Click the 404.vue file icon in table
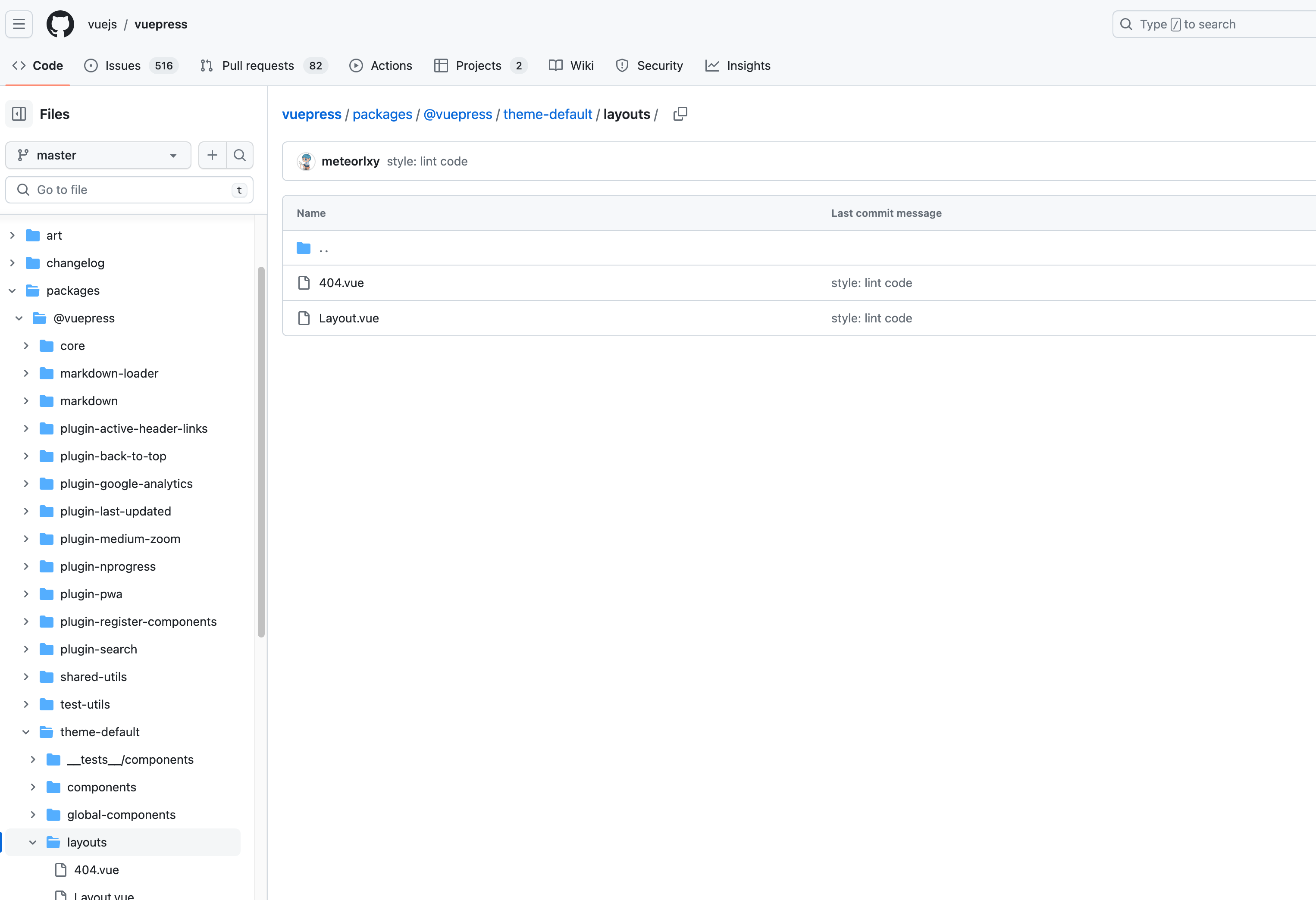This screenshot has width=1316, height=900. 304,282
